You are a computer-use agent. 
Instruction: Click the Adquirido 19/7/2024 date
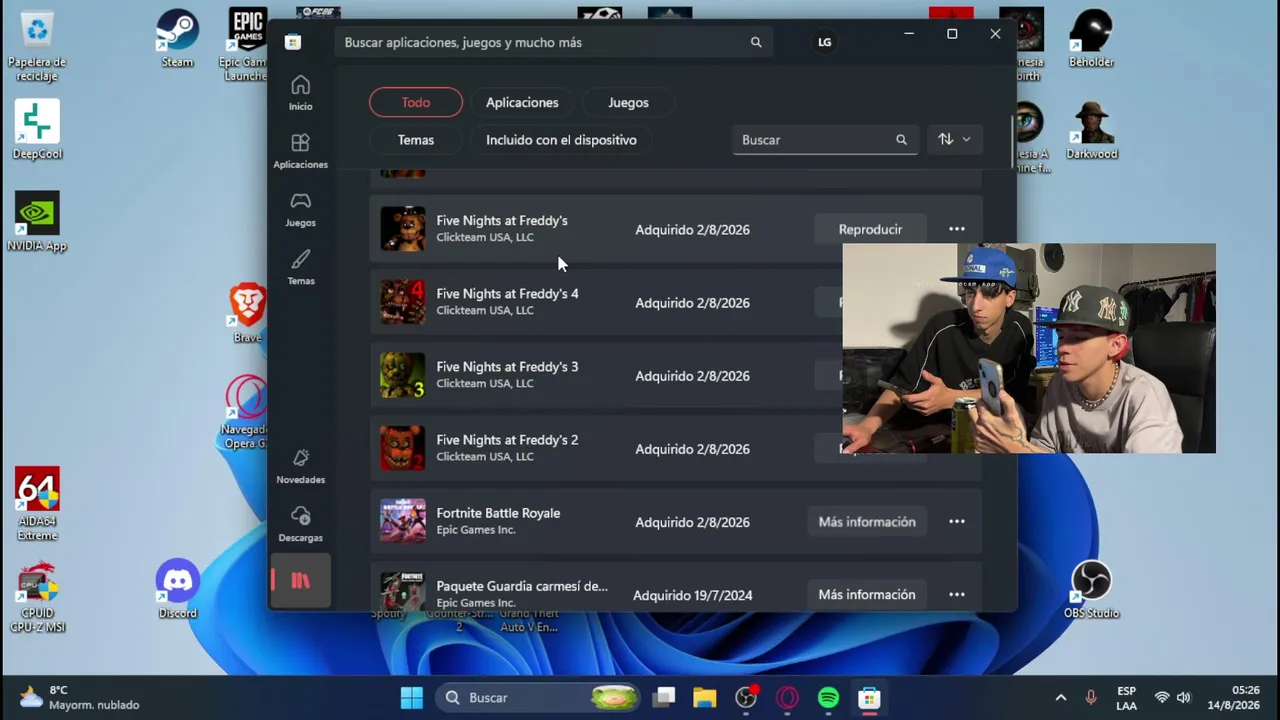click(x=692, y=595)
